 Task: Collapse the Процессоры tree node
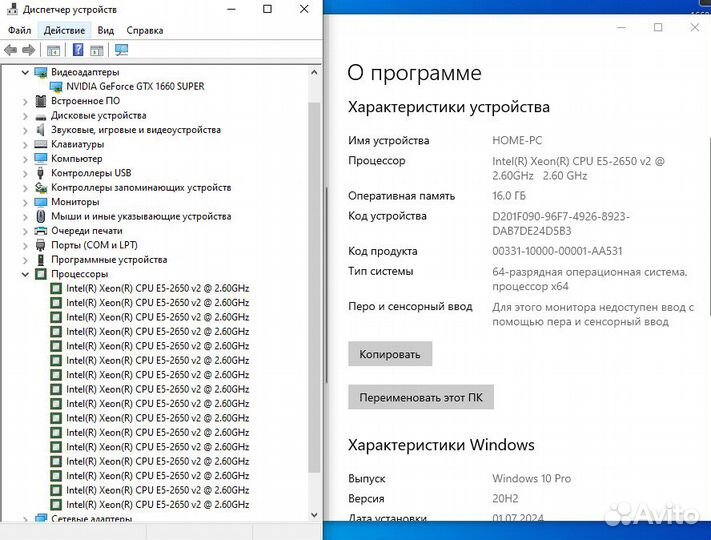(x=25, y=274)
